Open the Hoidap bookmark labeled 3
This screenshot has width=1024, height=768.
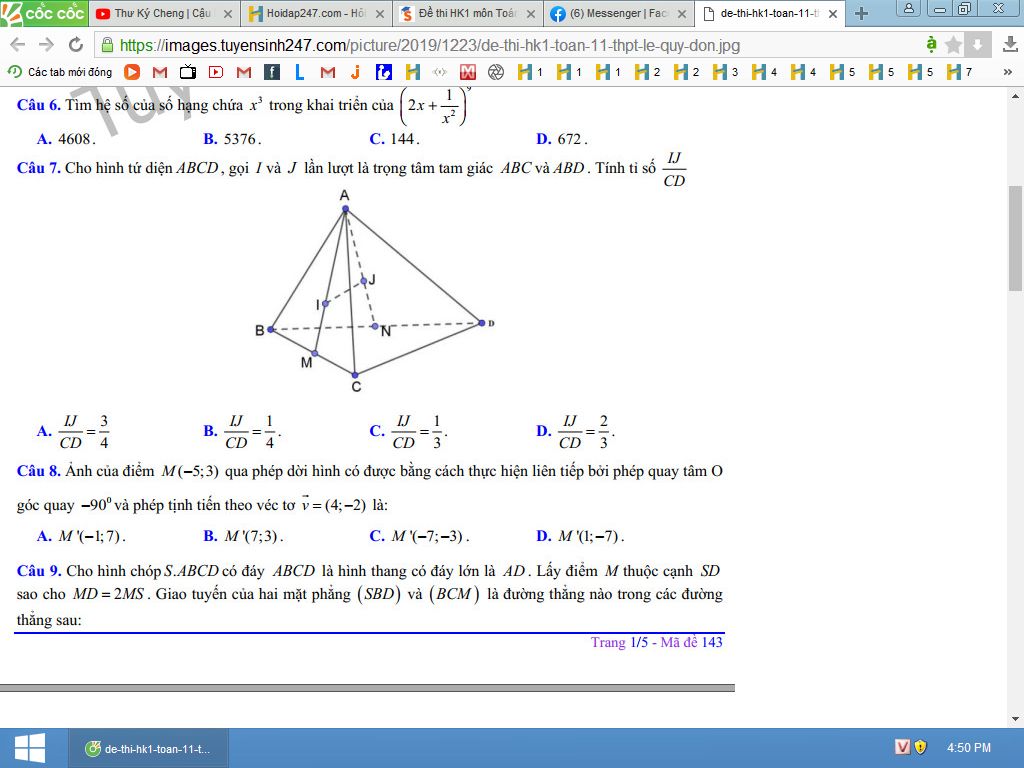[x=725, y=72]
